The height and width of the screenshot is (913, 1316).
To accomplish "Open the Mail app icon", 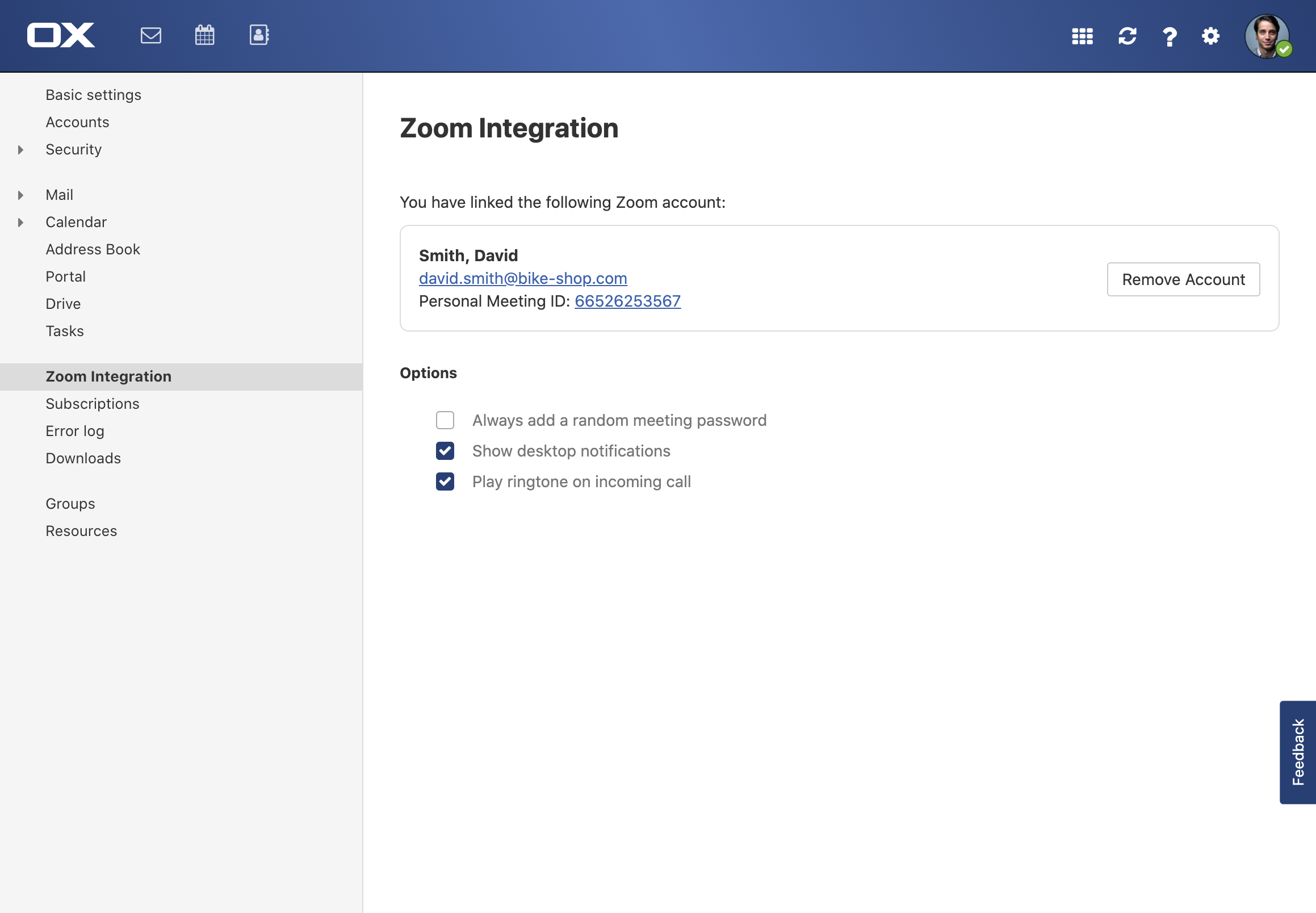I will click(150, 35).
